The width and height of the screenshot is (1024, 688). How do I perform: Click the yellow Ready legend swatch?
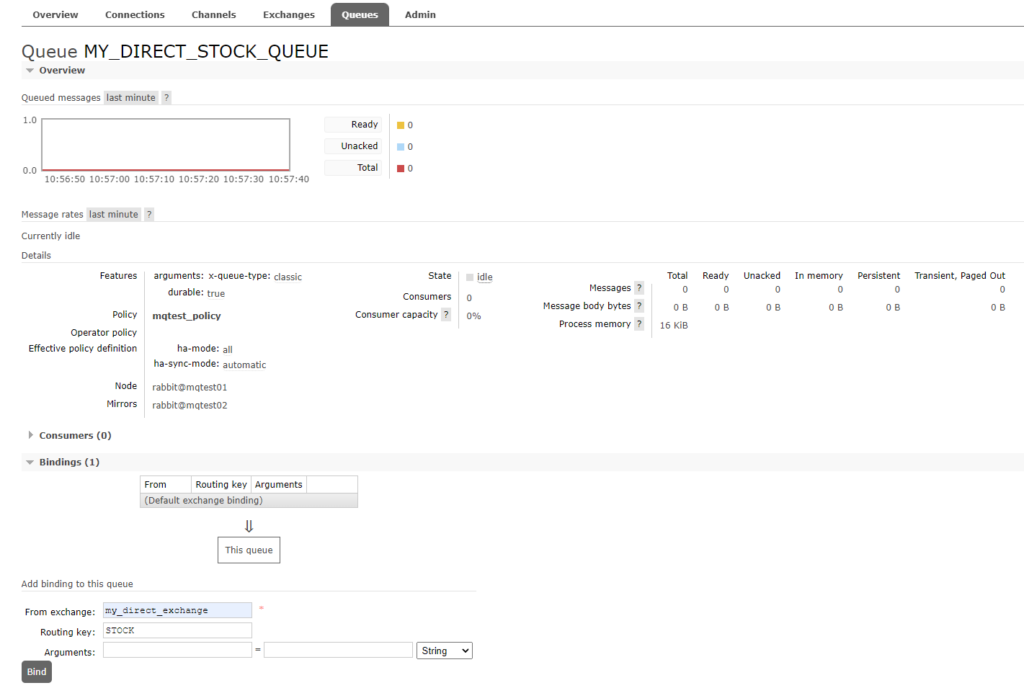tap(401, 126)
